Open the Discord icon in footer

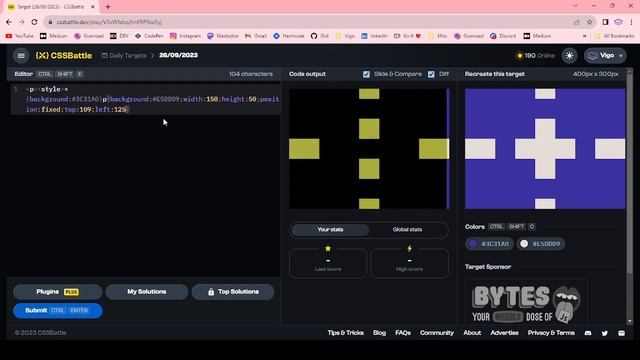point(588,333)
